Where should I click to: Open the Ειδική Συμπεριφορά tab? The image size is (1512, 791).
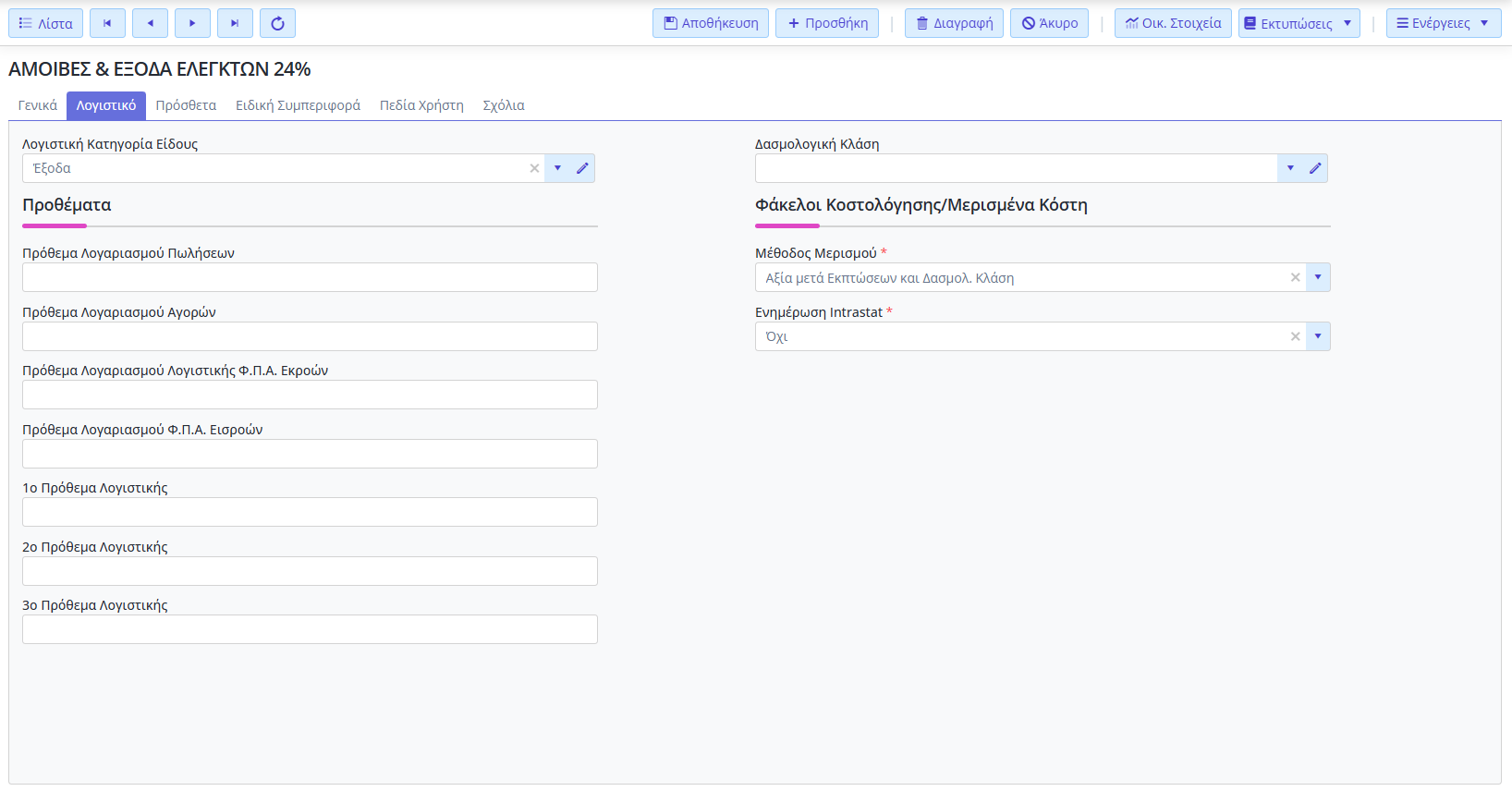(x=298, y=105)
